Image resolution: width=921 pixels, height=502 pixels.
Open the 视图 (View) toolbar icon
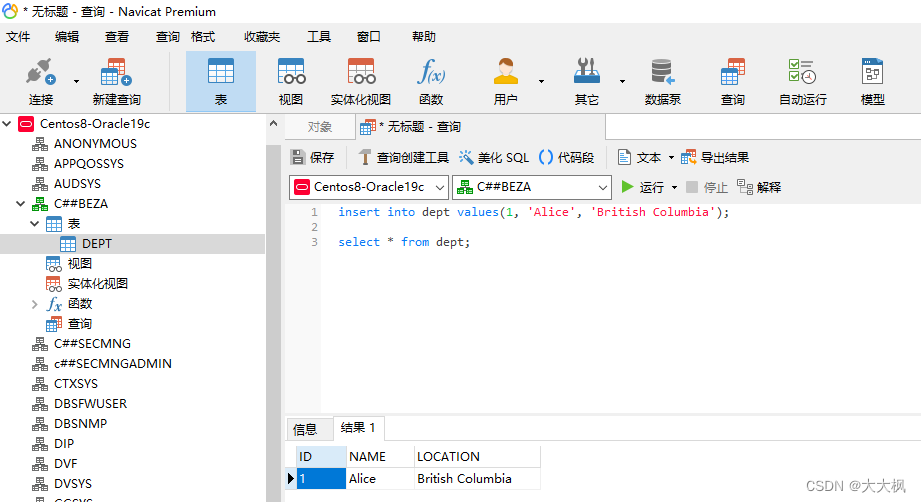[x=291, y=82]
